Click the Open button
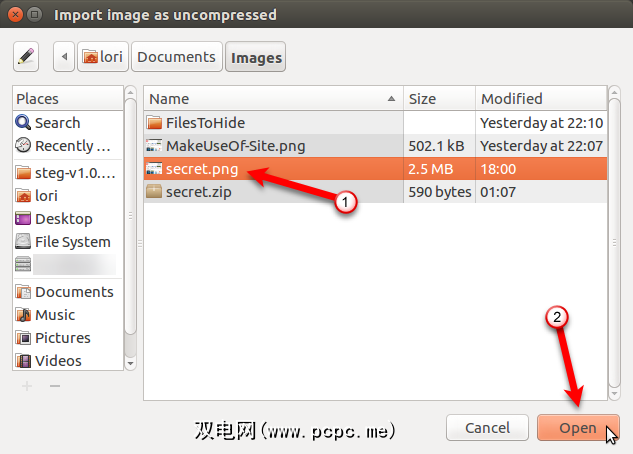Viewport: 633px width, 454px height. pyautogui.click(x=577, y=428)
